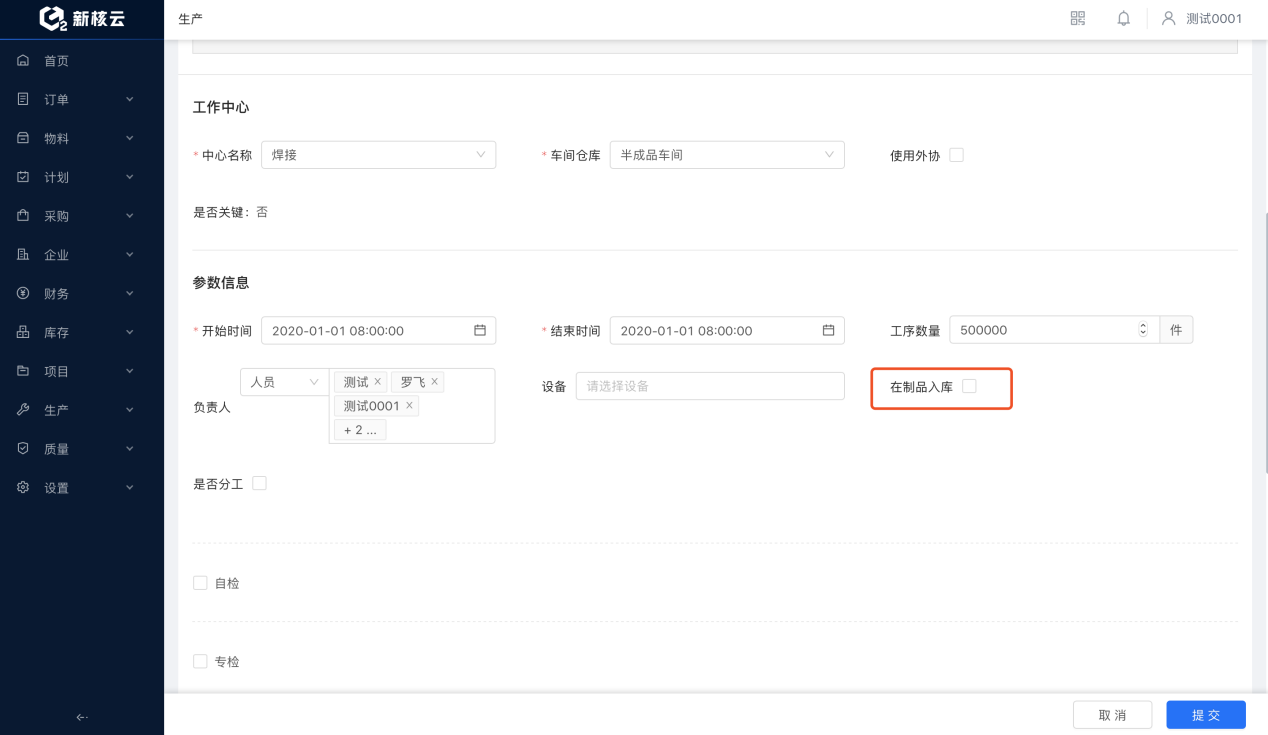This screenshot has height=735, width=1268.
Task: Click the 开始时间 datetime field
Action: coord(378,330)
